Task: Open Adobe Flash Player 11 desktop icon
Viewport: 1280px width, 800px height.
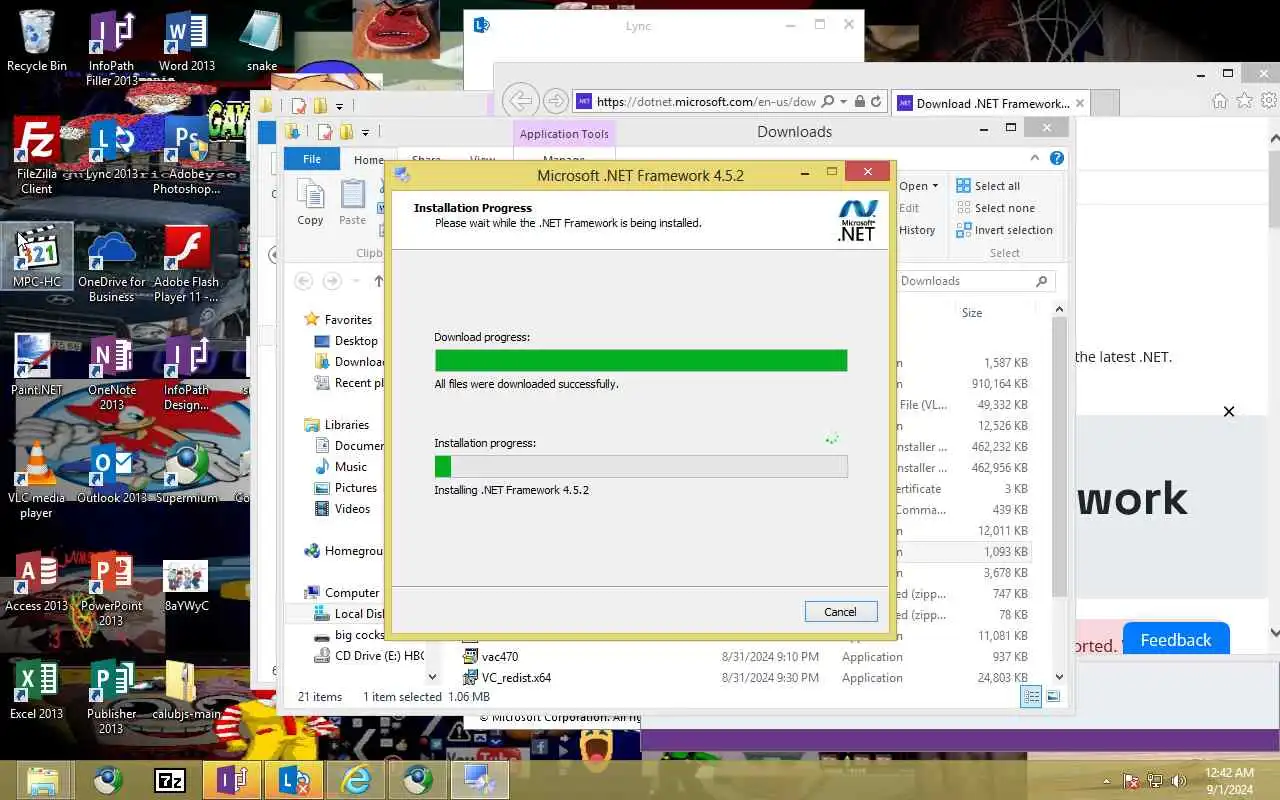Action: [186, 264]
